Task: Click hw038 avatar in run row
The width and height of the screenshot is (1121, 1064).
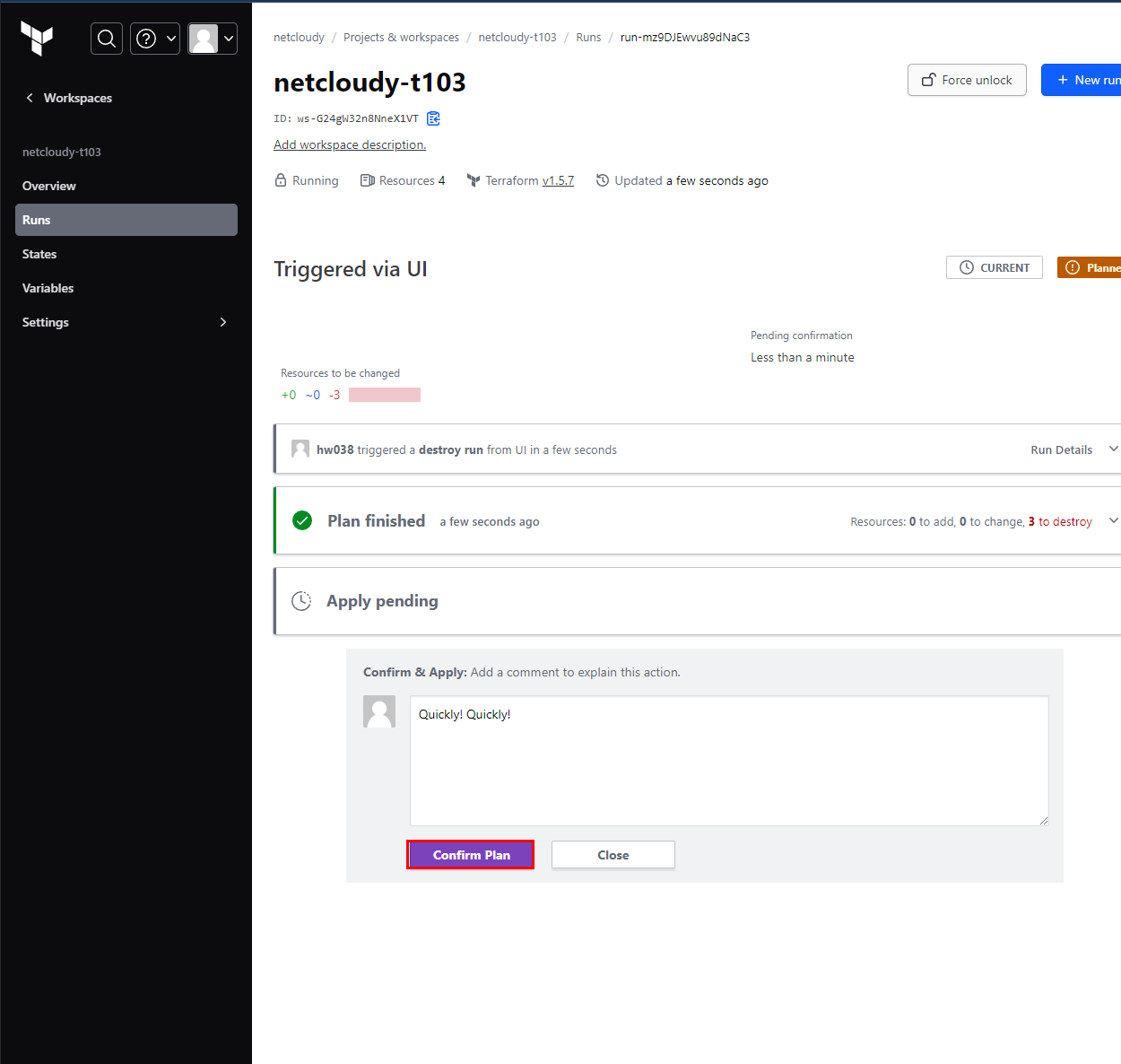Action: (x=300, y=449)
